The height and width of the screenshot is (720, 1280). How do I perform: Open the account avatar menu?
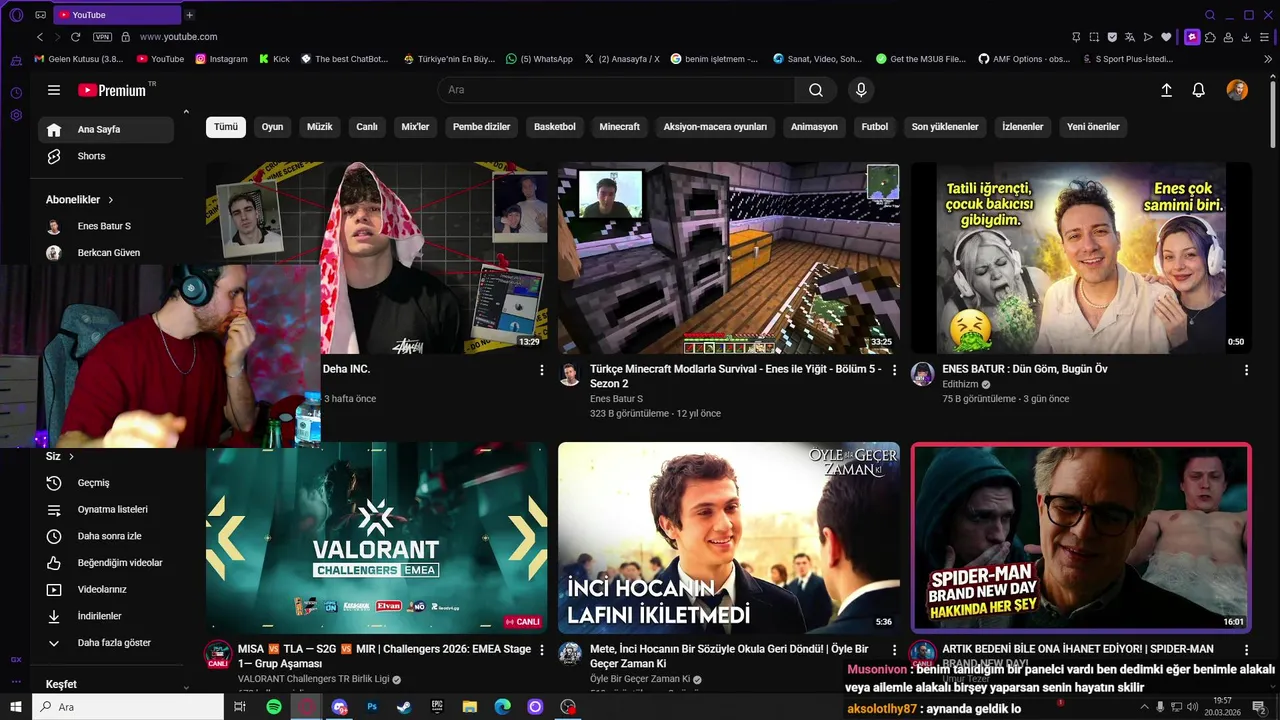click(1237, 90)
